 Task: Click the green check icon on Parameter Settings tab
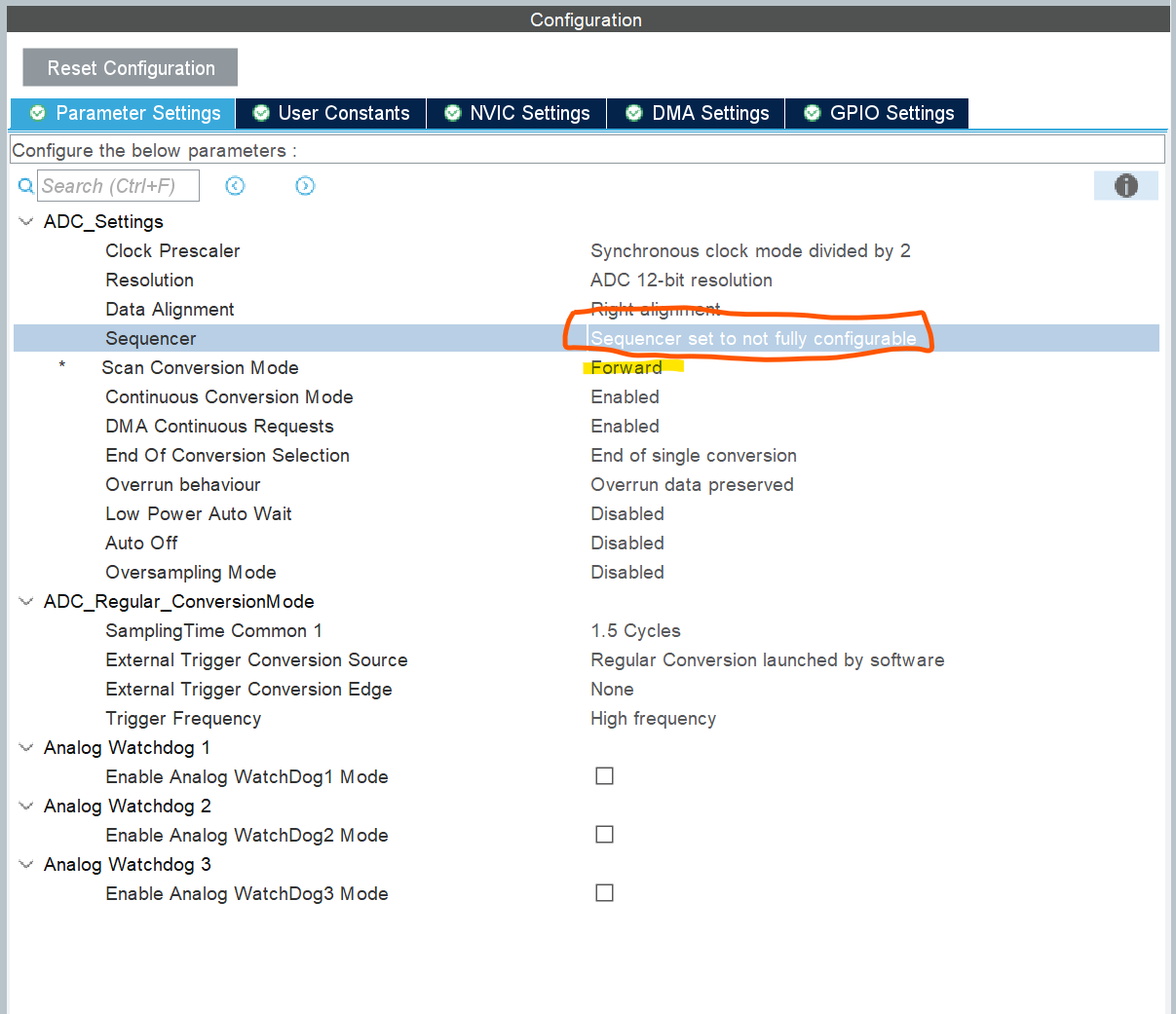tap(37, 113)
